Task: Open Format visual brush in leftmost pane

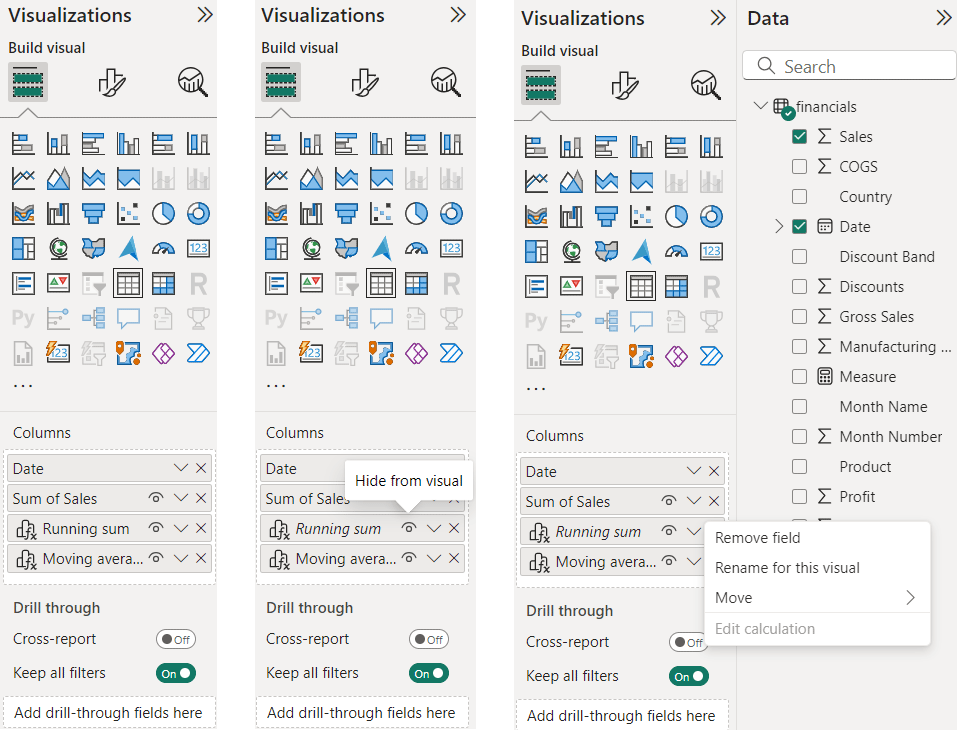Action: click(x=112, y=82)
